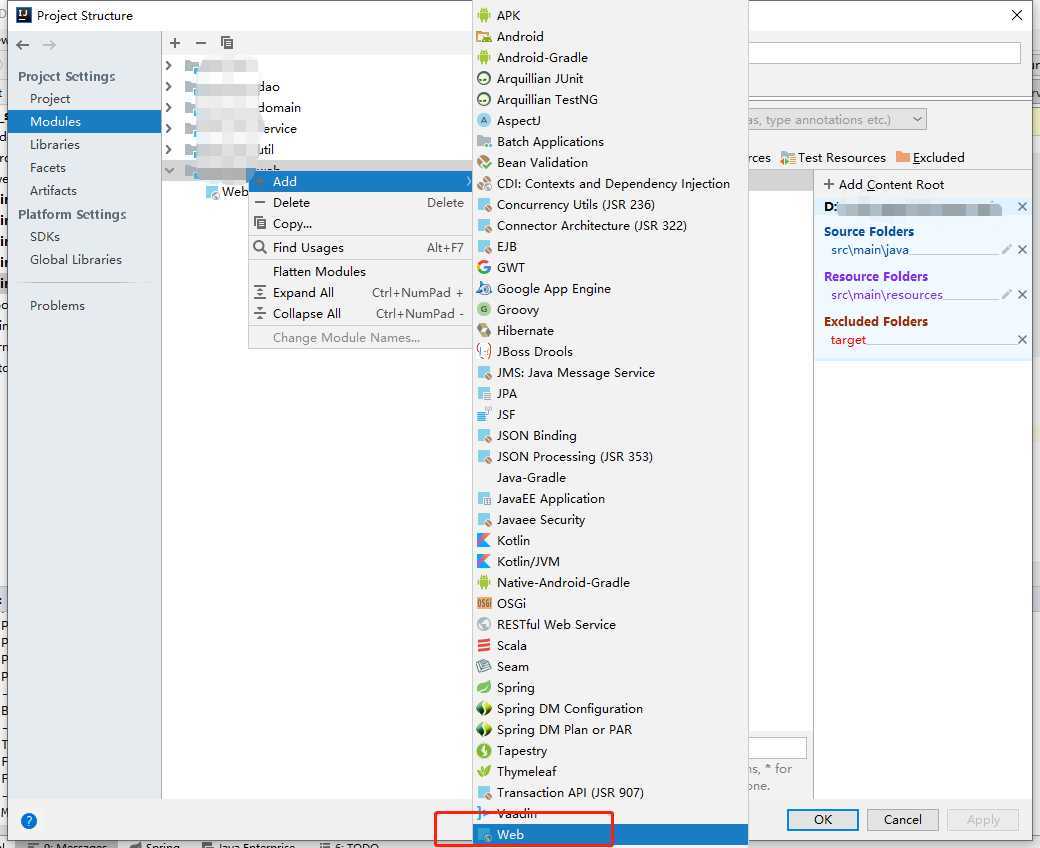Select Flatten Modules in the context menu

pos(360,272)
